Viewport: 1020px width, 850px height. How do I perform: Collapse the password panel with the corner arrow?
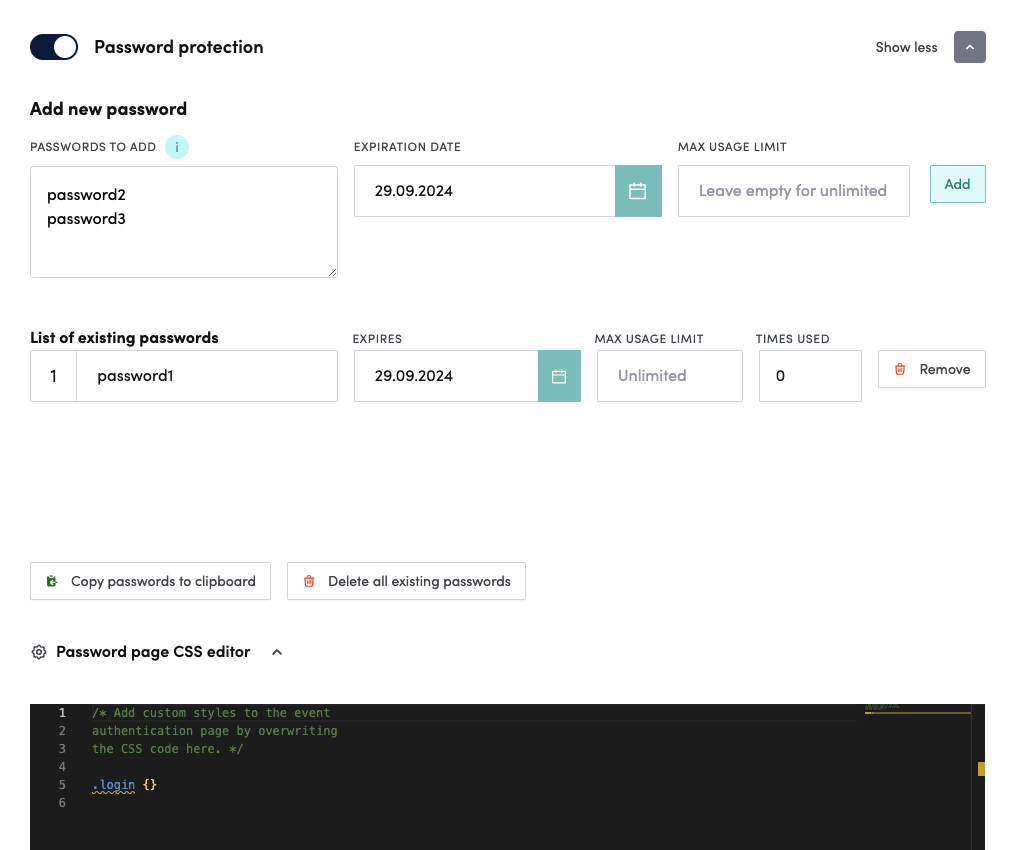(x=969, y=47)
